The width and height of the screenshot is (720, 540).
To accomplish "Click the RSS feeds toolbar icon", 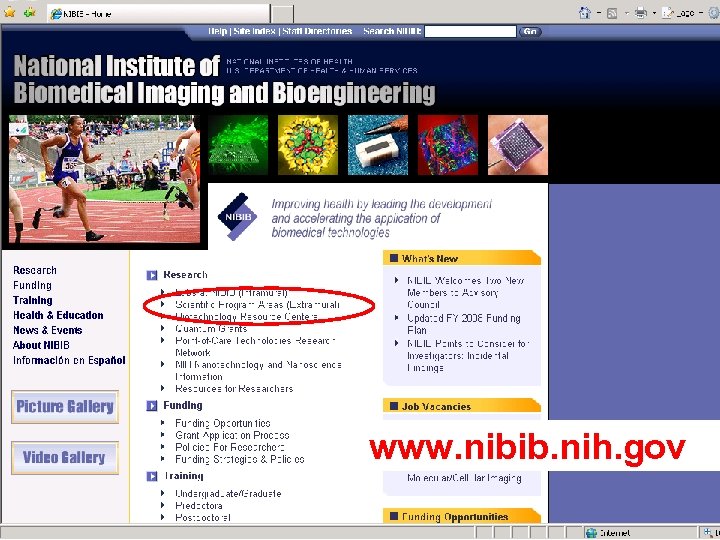I will [612, 13].
